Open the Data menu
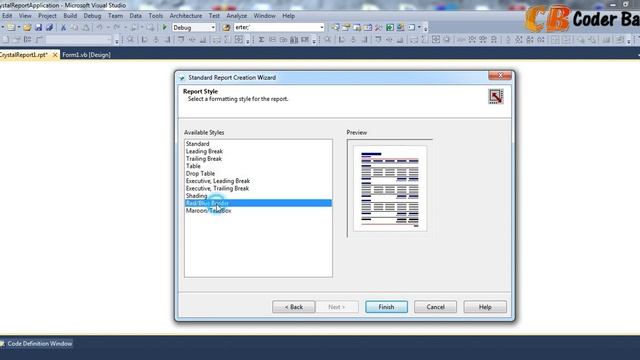This screenshot has height=360, width=640. [136, 16]
